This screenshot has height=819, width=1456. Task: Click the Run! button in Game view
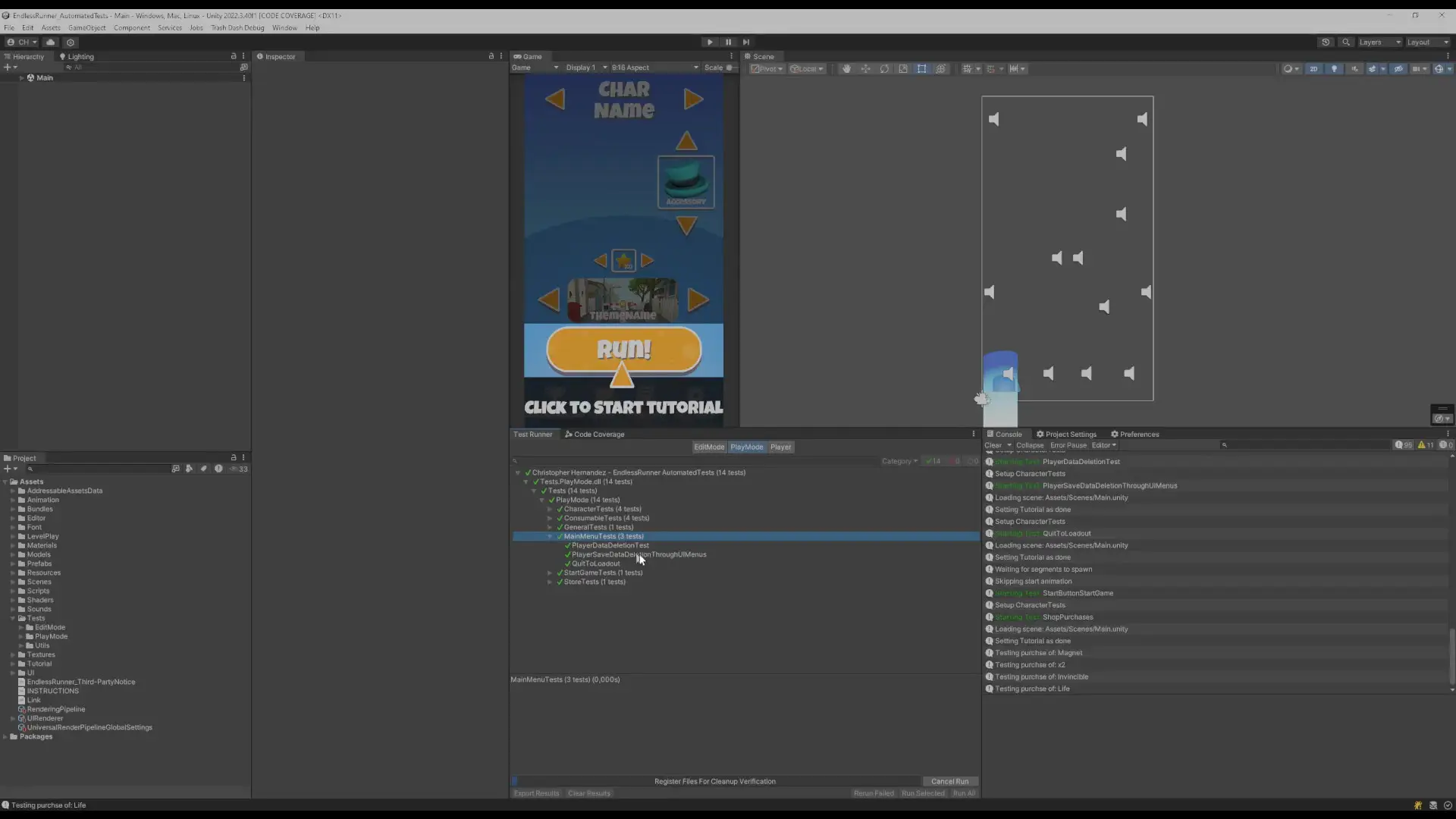point(623,350)
